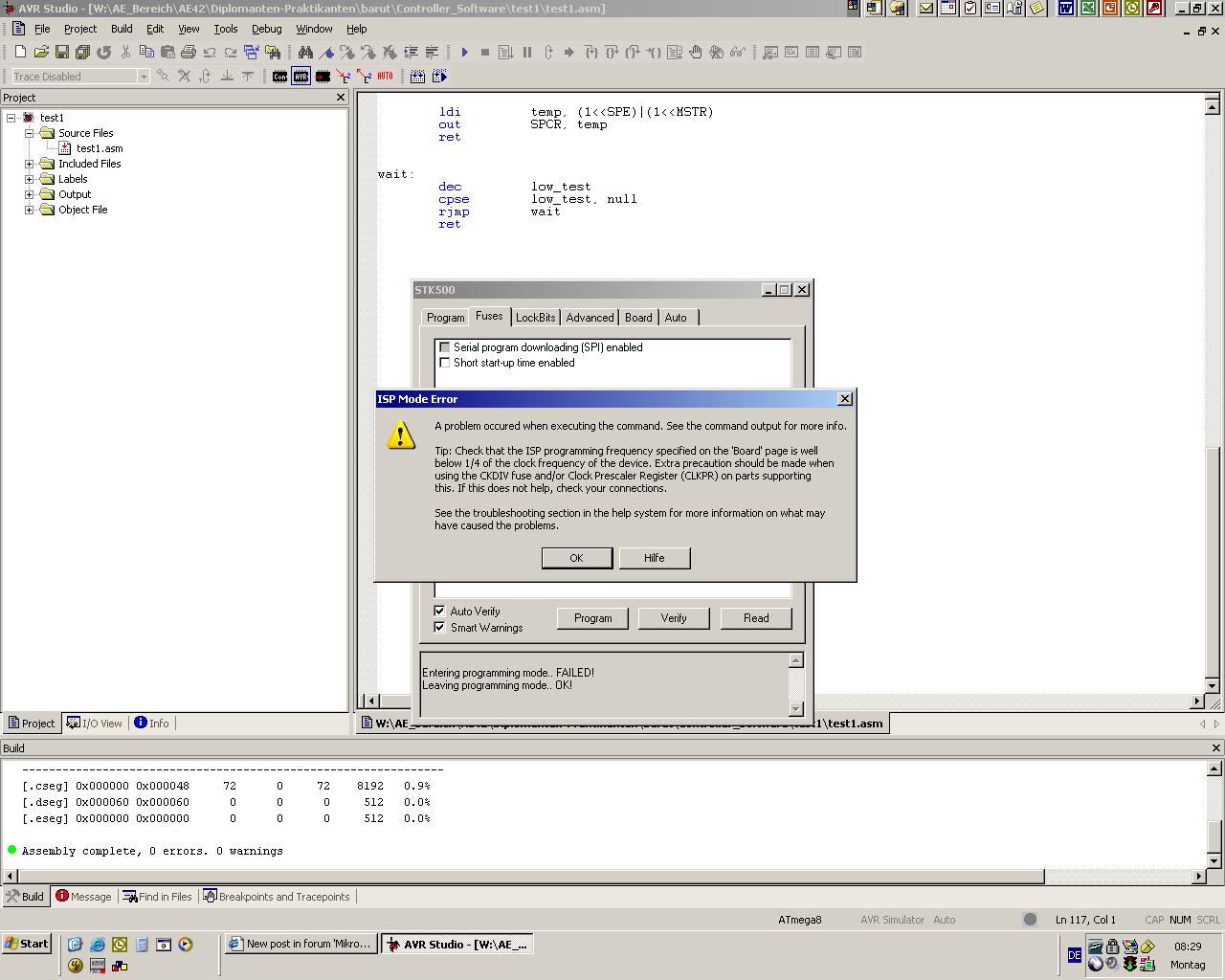Close the Project panel

341,98
